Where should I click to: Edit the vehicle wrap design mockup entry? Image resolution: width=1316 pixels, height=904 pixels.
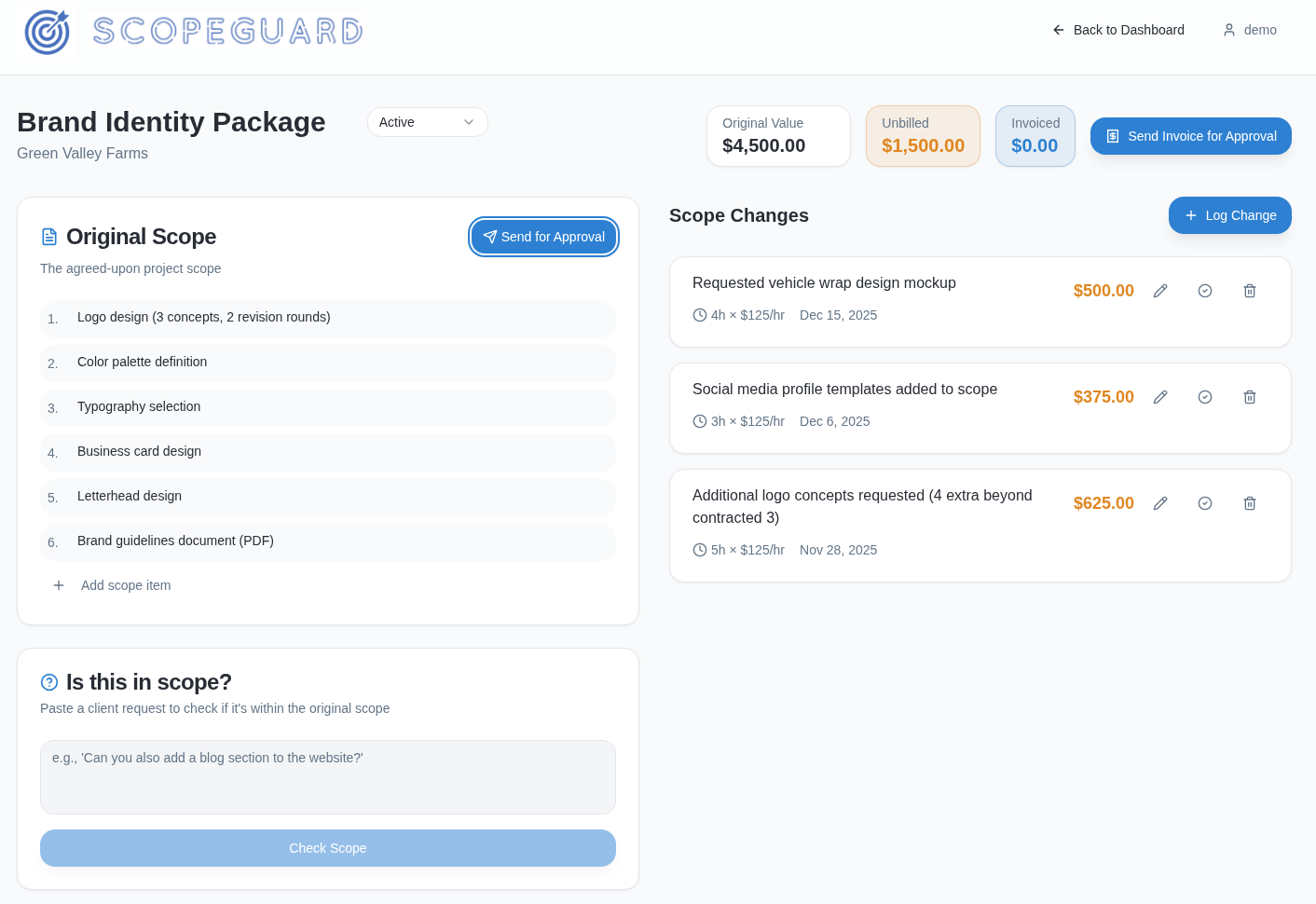point(1160,291)
